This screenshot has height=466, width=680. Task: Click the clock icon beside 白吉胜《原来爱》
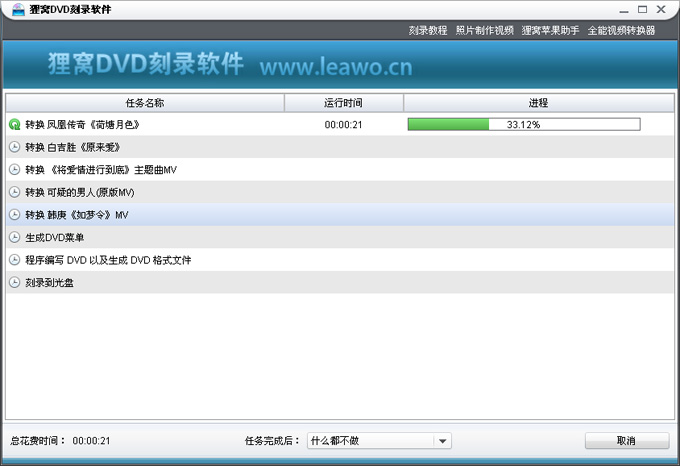click(15, 147)
